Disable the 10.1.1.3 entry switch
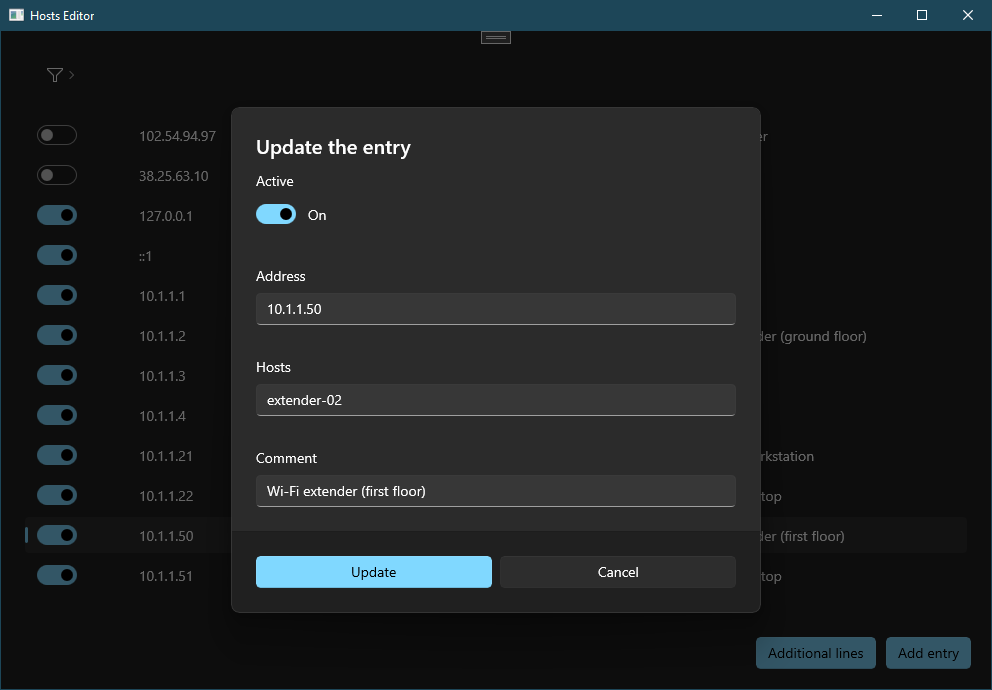This screenshot has height=690, width=992. pyautogui.click(x=57, y=375)
